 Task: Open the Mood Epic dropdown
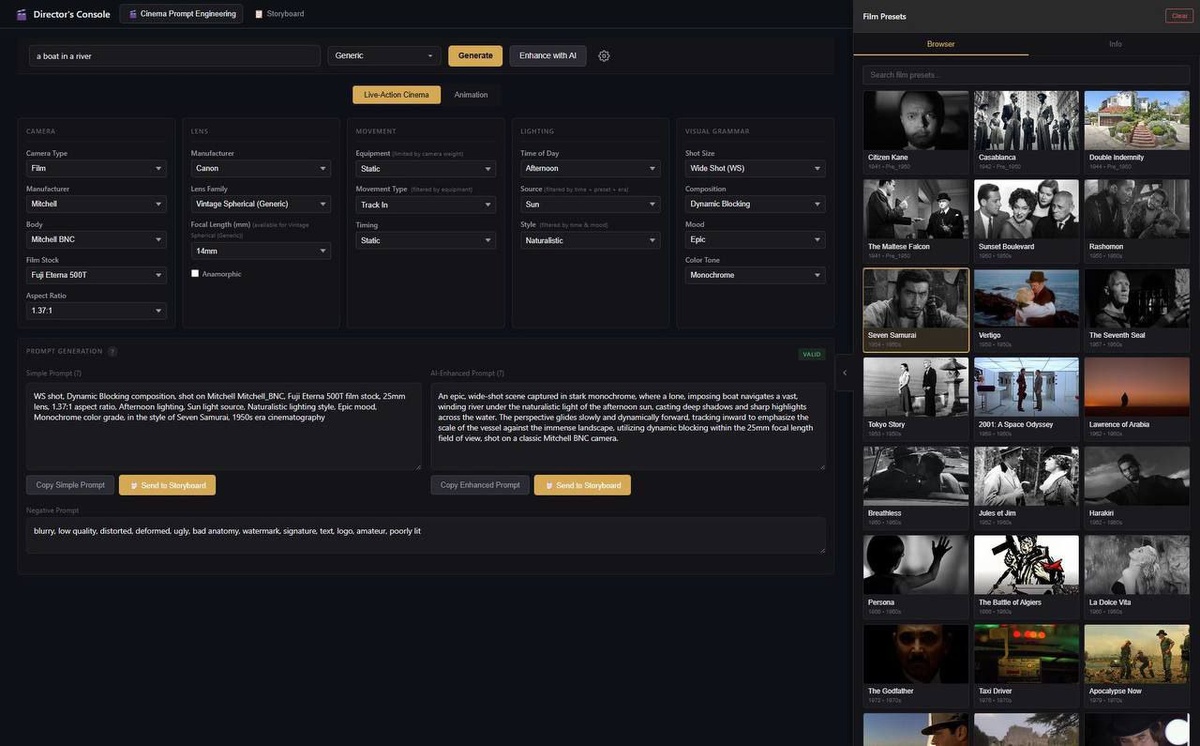click(x=755, y=240)
